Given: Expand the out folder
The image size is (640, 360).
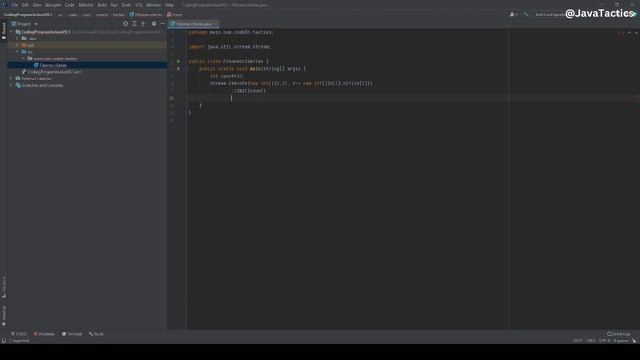Looking at the screenshot, I should coord(18,45).
